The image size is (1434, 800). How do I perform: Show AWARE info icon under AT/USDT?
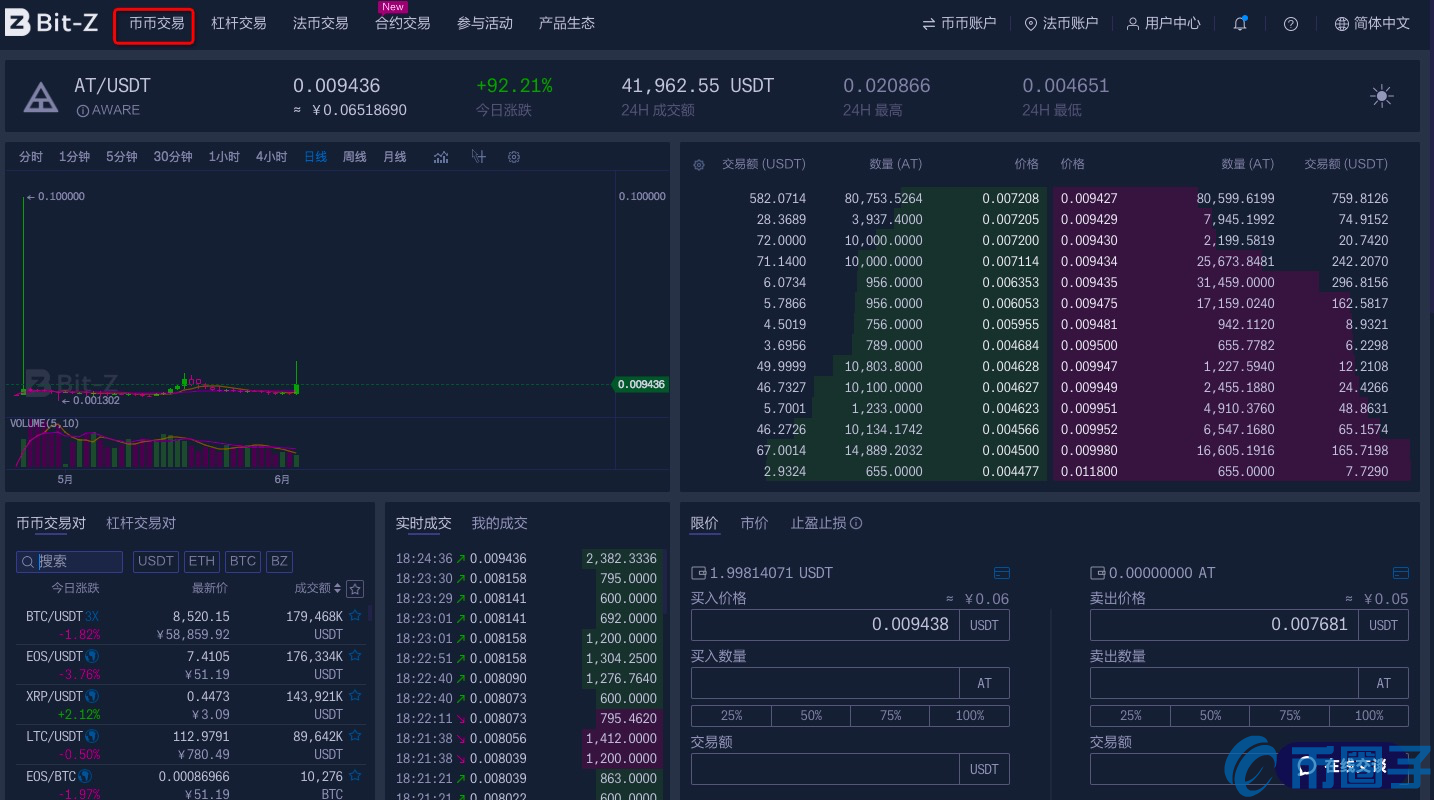pos(83,110)
